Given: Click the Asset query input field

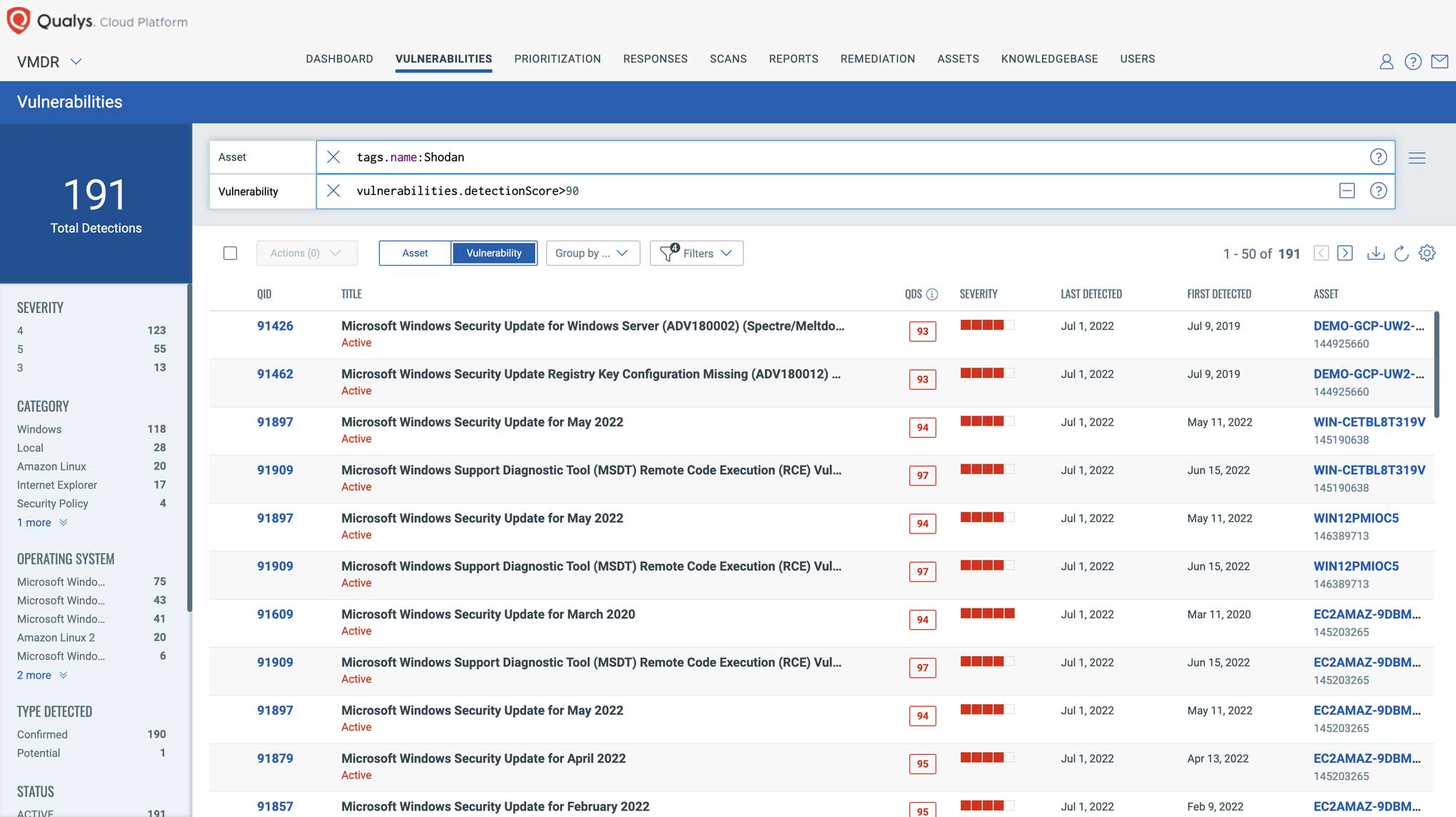Looking at the screenshot, I should [x=855, y=157].
